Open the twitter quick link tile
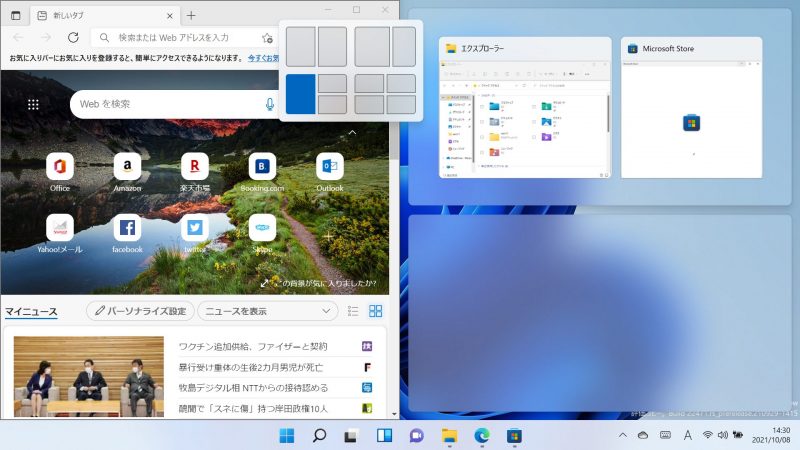The image size is (800, 450). point(195,228)
